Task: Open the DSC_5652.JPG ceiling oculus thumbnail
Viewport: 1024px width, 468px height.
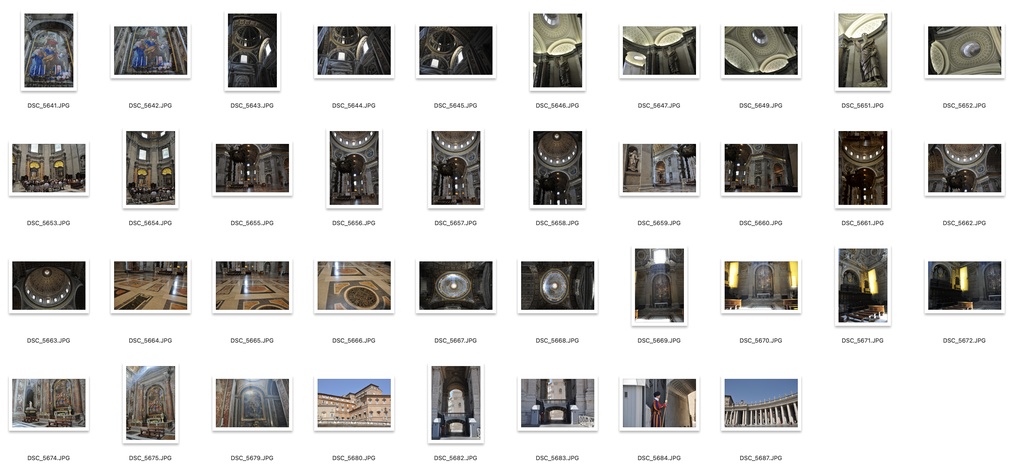Action: 965,50
